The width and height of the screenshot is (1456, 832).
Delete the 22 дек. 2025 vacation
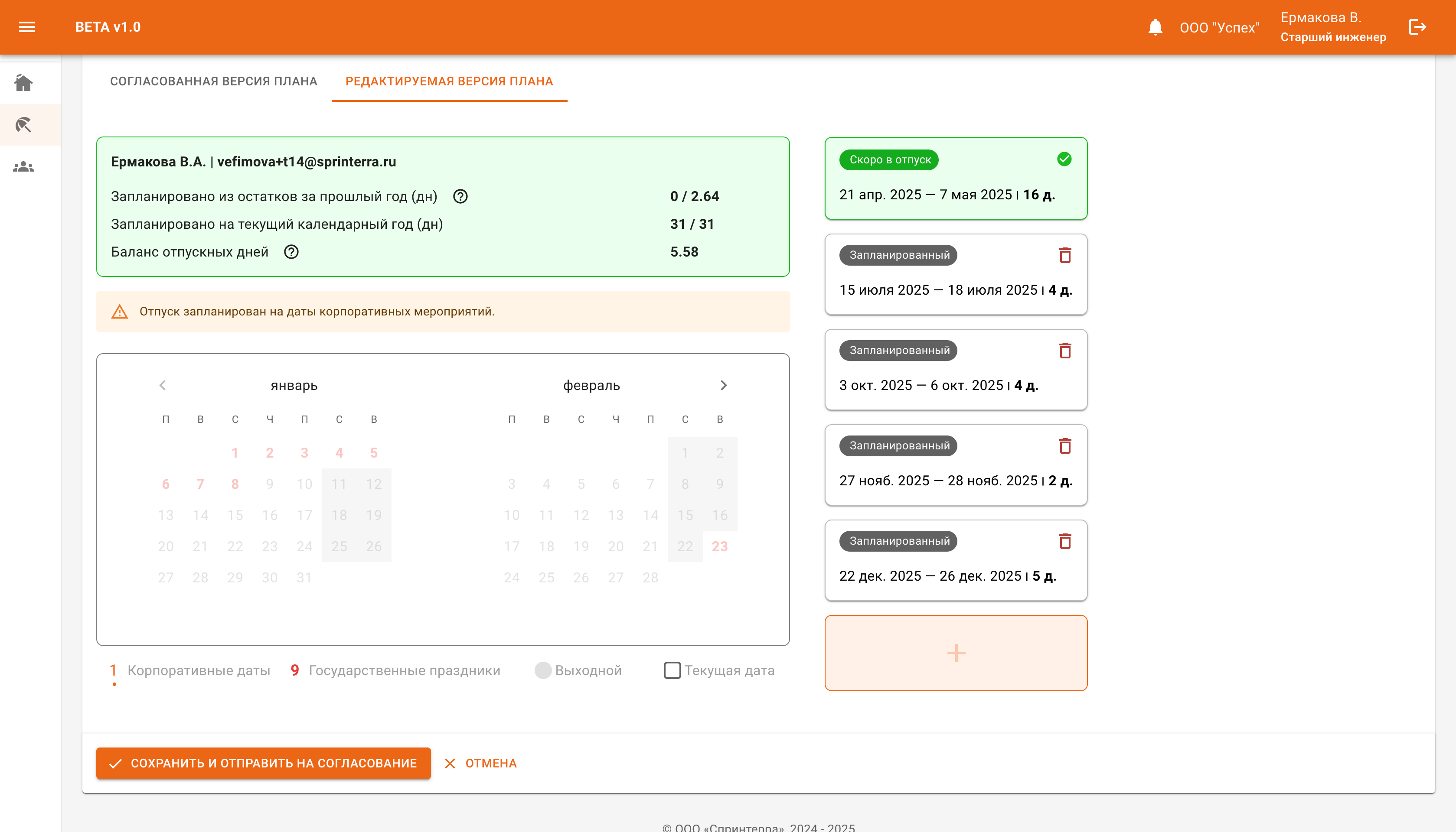[1064, 541]
